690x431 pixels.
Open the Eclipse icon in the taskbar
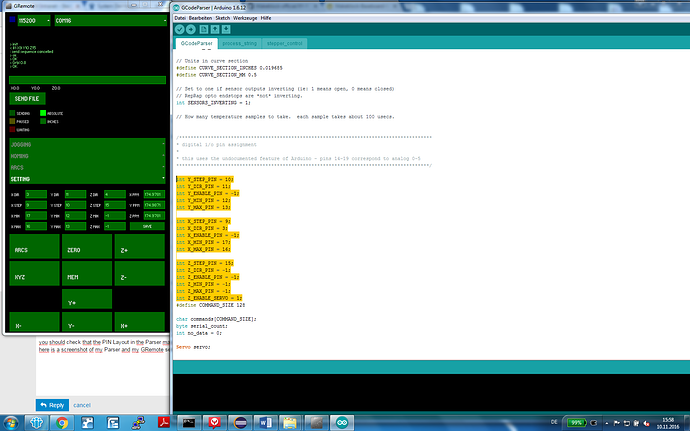click(240, 423)
